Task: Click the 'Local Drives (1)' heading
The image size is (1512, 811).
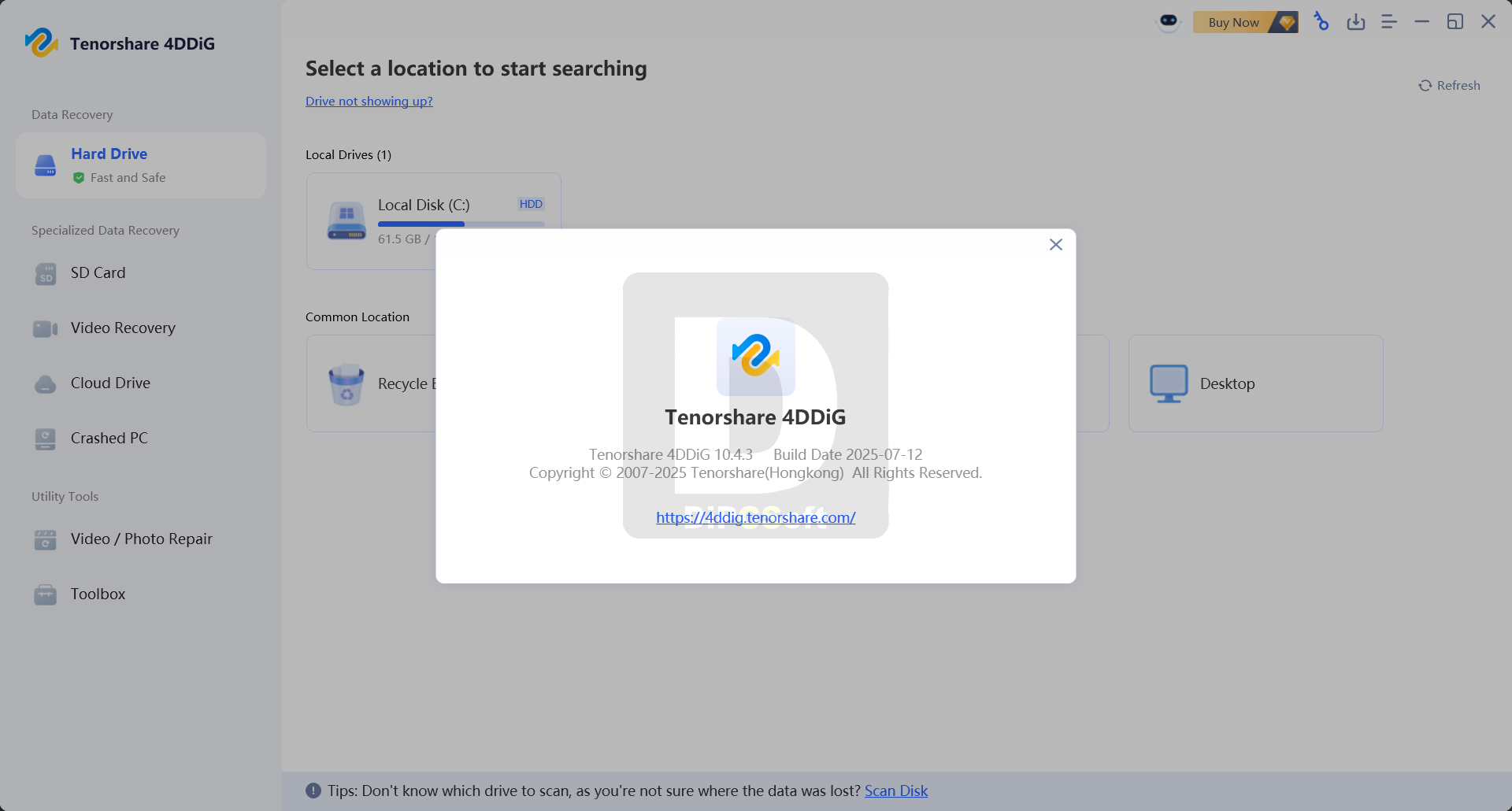Action: point(348,154)
